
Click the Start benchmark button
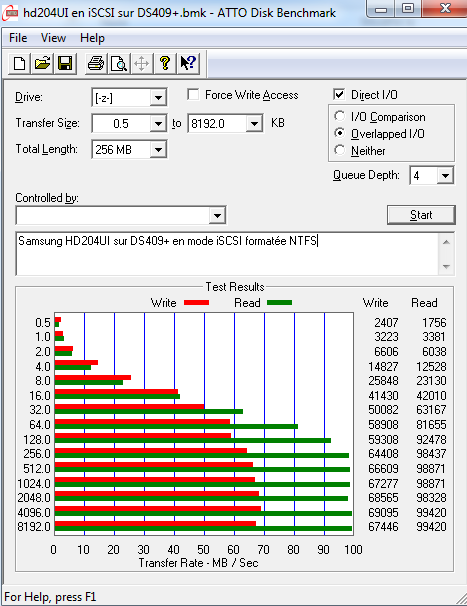(421, 215)
